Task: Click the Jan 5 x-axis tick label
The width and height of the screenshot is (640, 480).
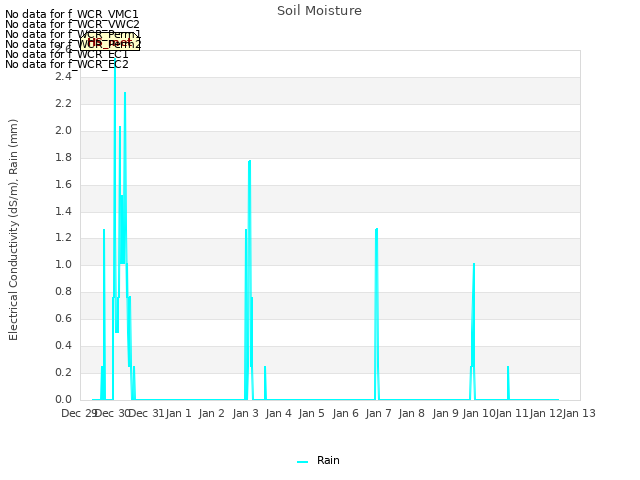Action: tap(311, 413)
